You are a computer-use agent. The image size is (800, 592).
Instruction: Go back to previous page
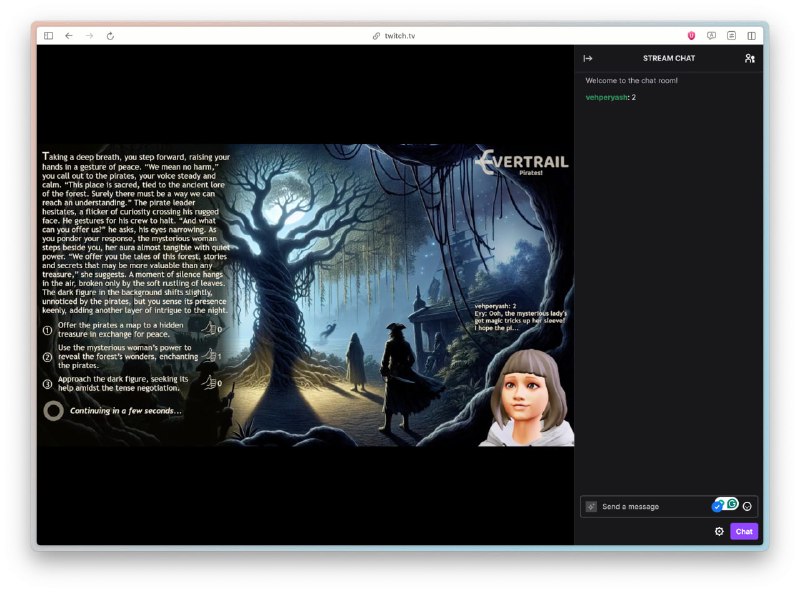69,36
